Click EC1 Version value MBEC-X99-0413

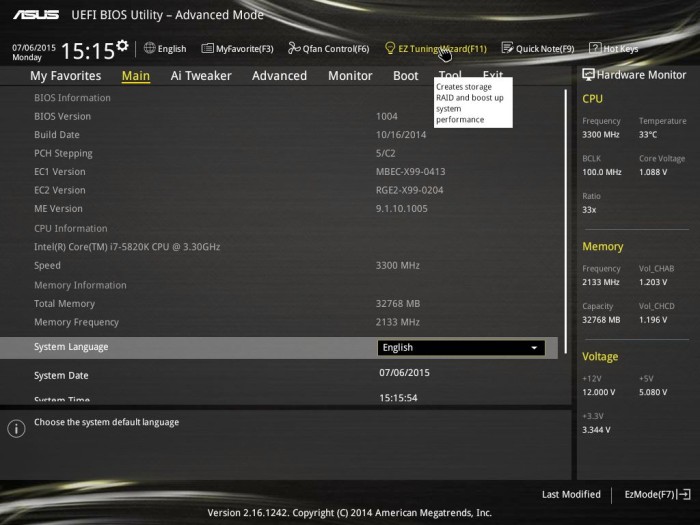point(411,171)
